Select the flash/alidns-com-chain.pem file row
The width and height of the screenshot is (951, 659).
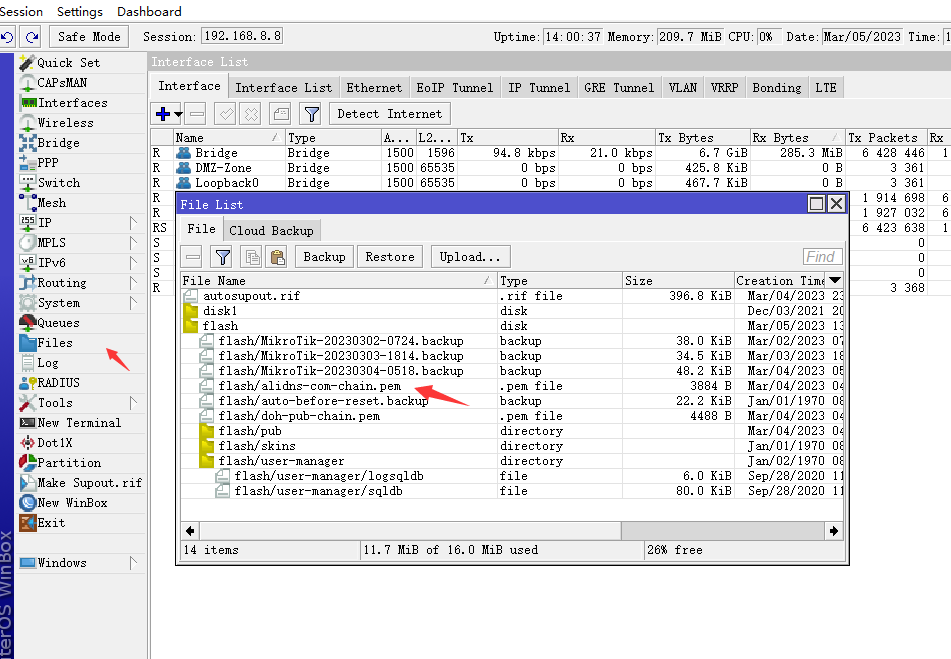[512, 386]
